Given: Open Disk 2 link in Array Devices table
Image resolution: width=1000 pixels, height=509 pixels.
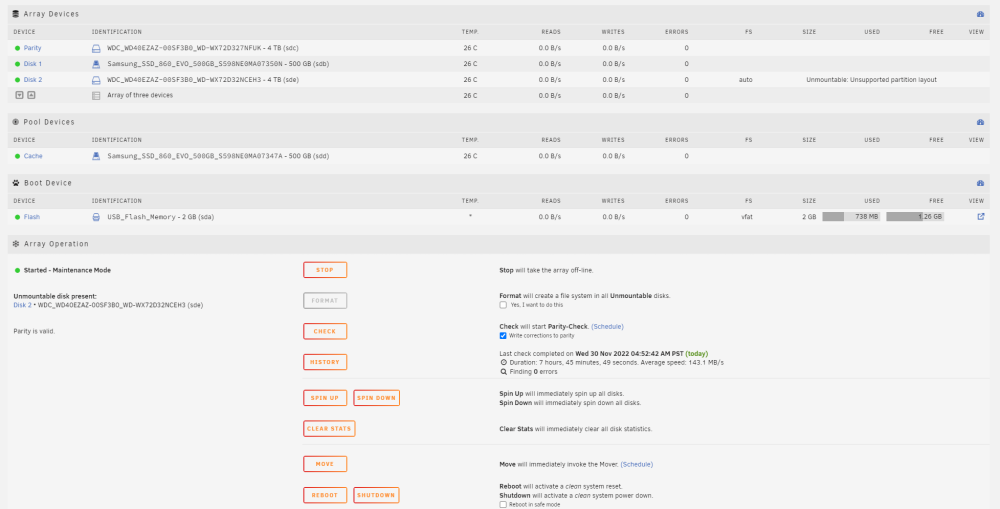Looking at the screenshot, I should 33,80.
